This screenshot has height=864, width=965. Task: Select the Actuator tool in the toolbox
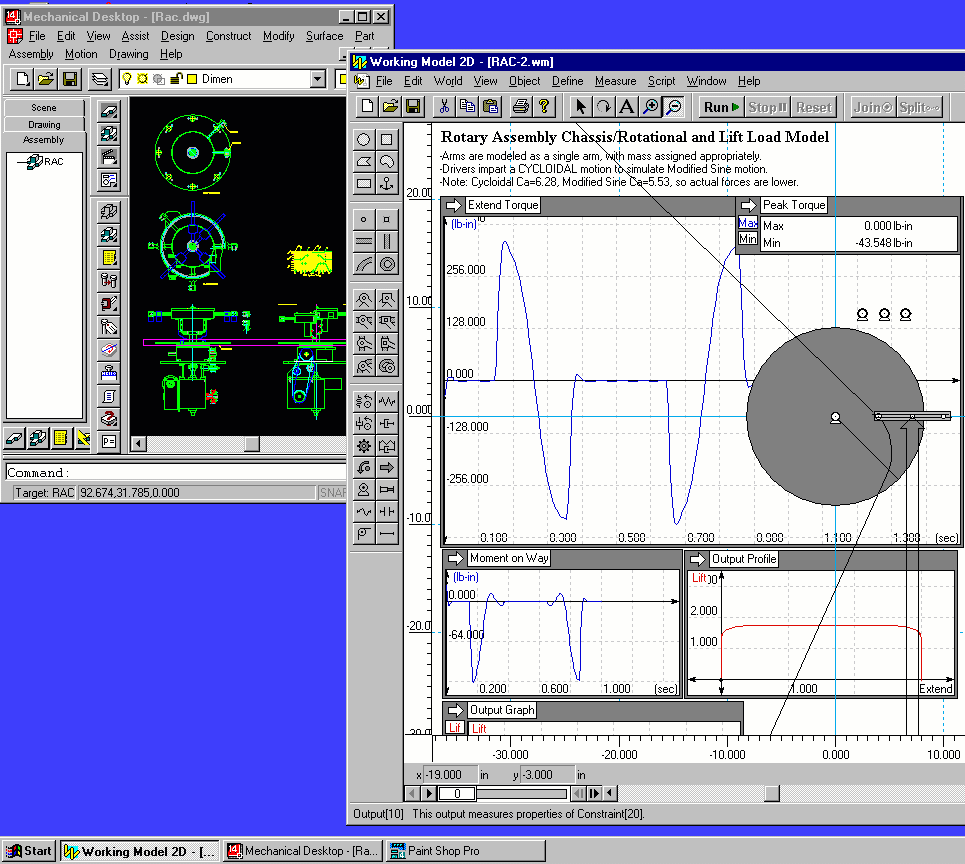386,490
